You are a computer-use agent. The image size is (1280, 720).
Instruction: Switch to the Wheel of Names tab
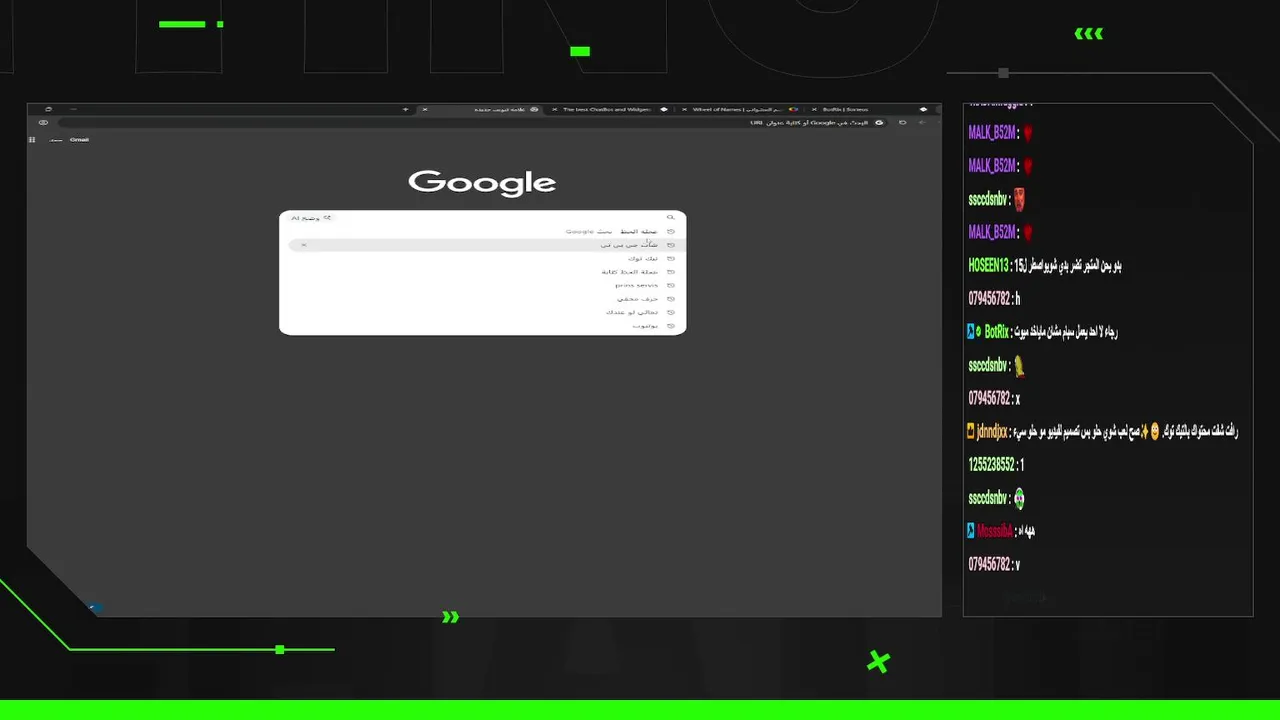tap(740, 109)
